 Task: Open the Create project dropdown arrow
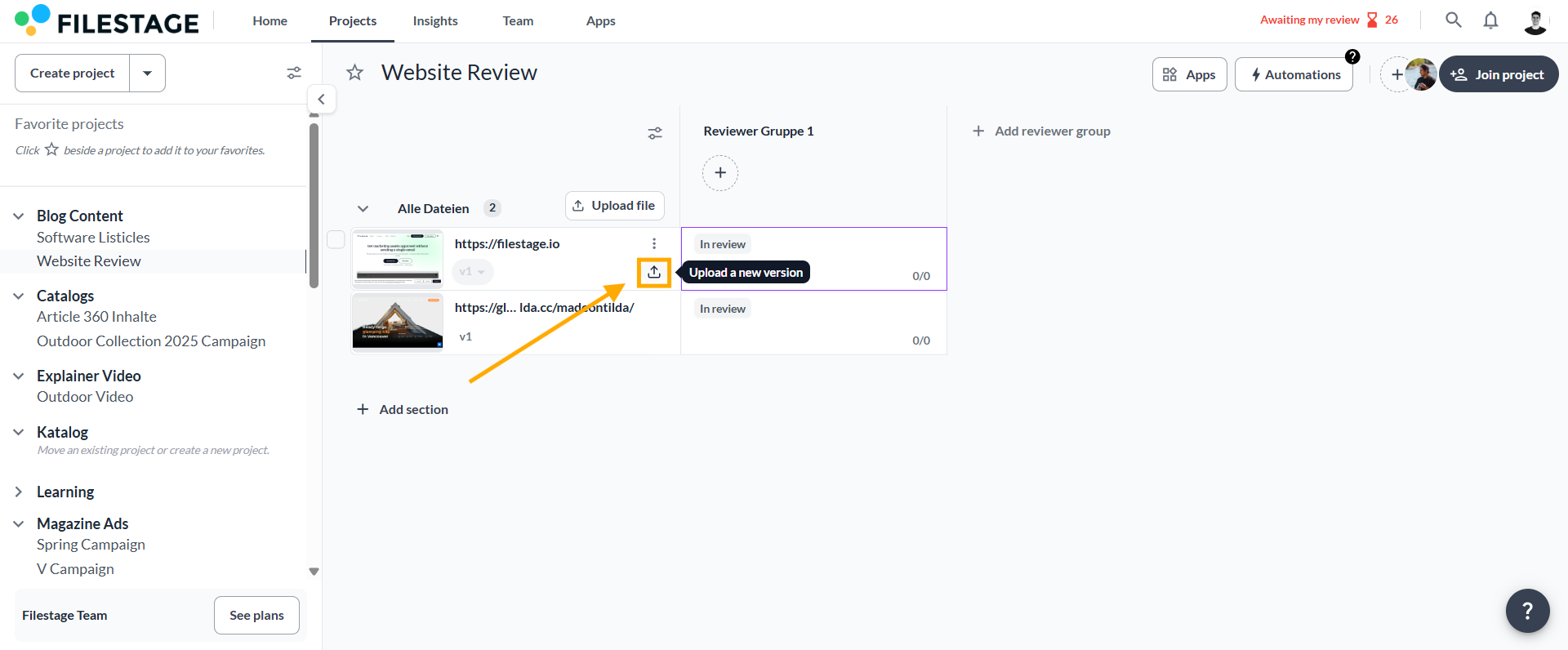(x=147, y=73)
